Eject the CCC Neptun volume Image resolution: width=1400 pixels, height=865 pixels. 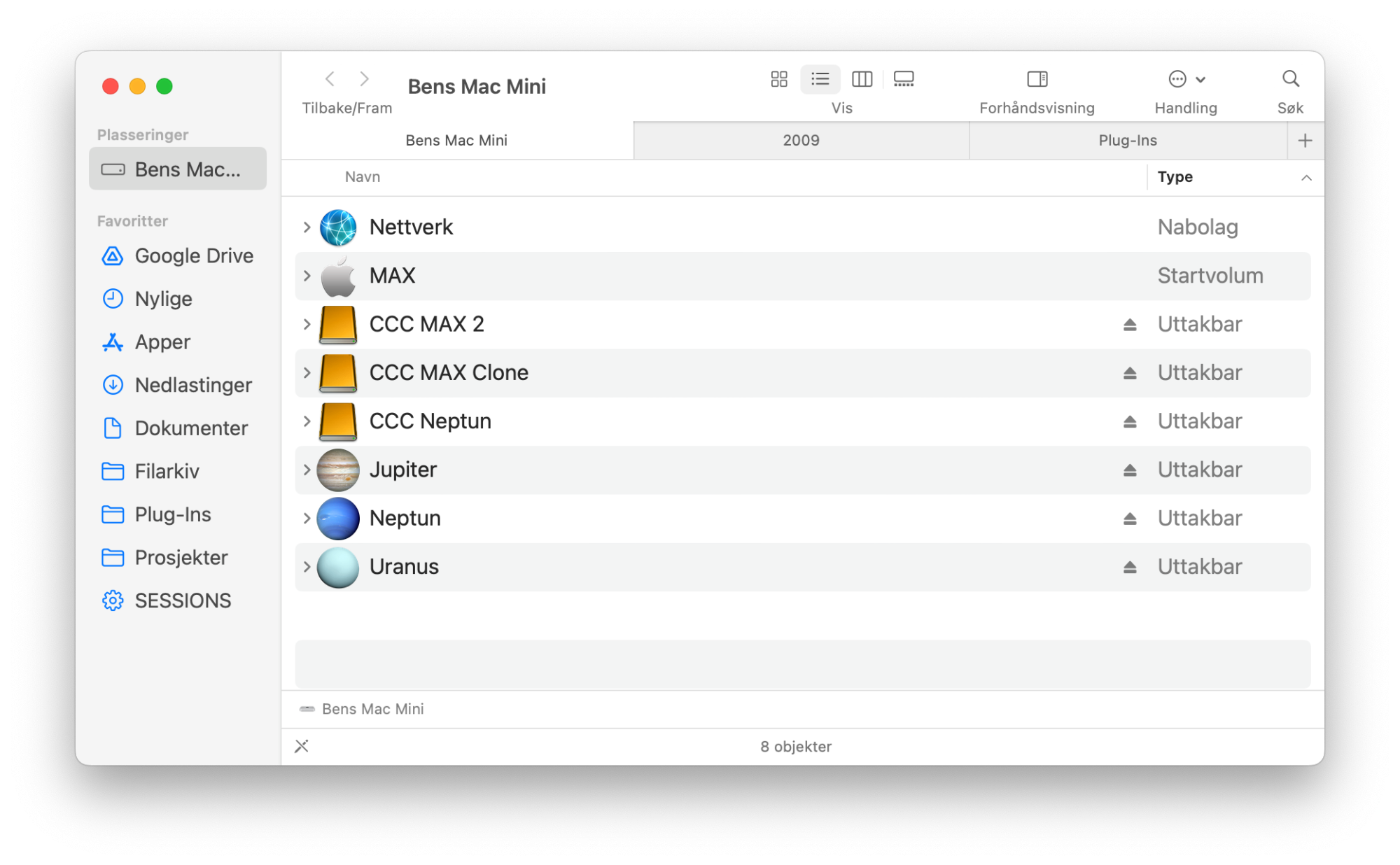point(1130,421)
